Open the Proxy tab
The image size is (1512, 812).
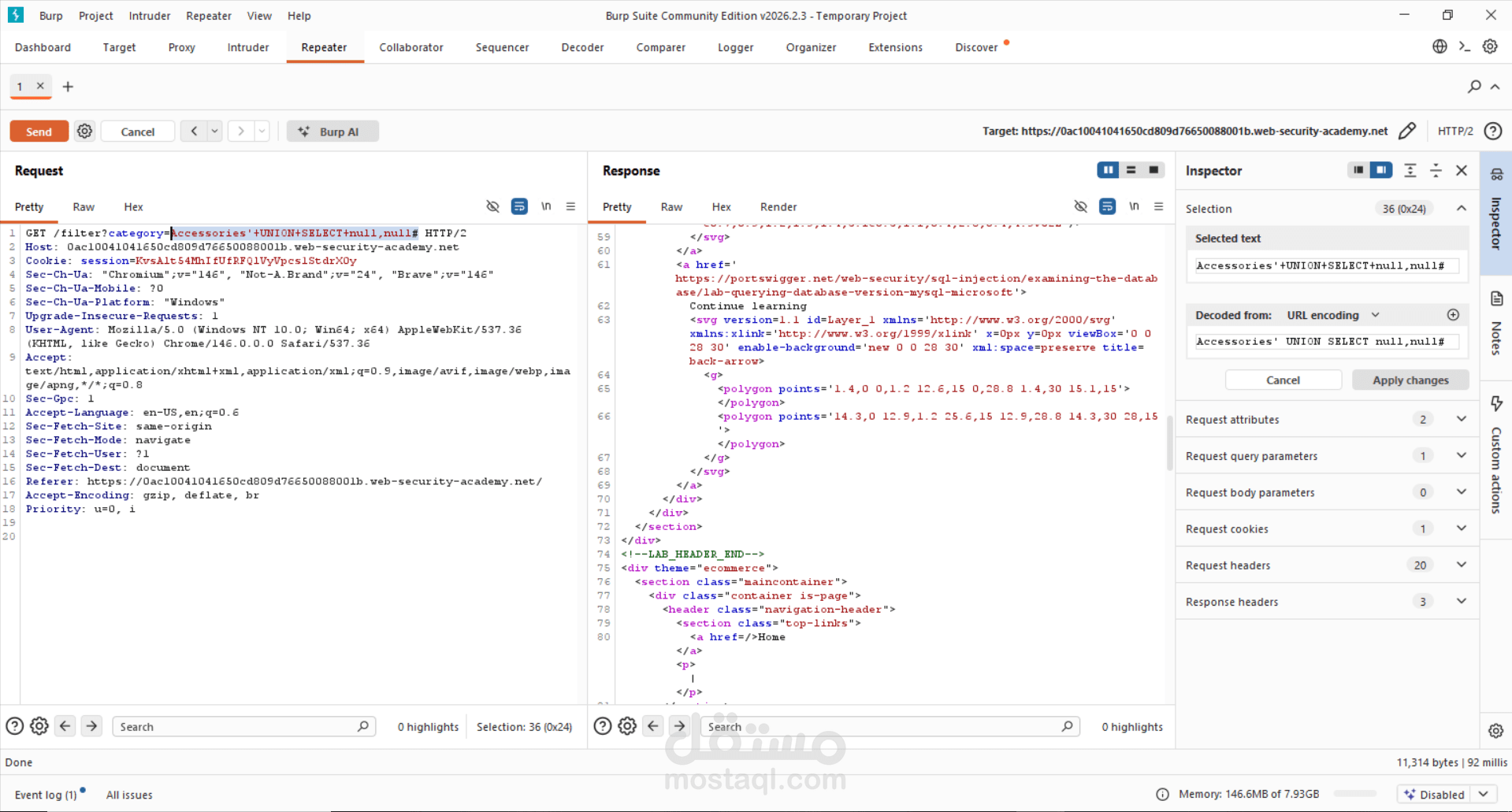coord(181,47)
